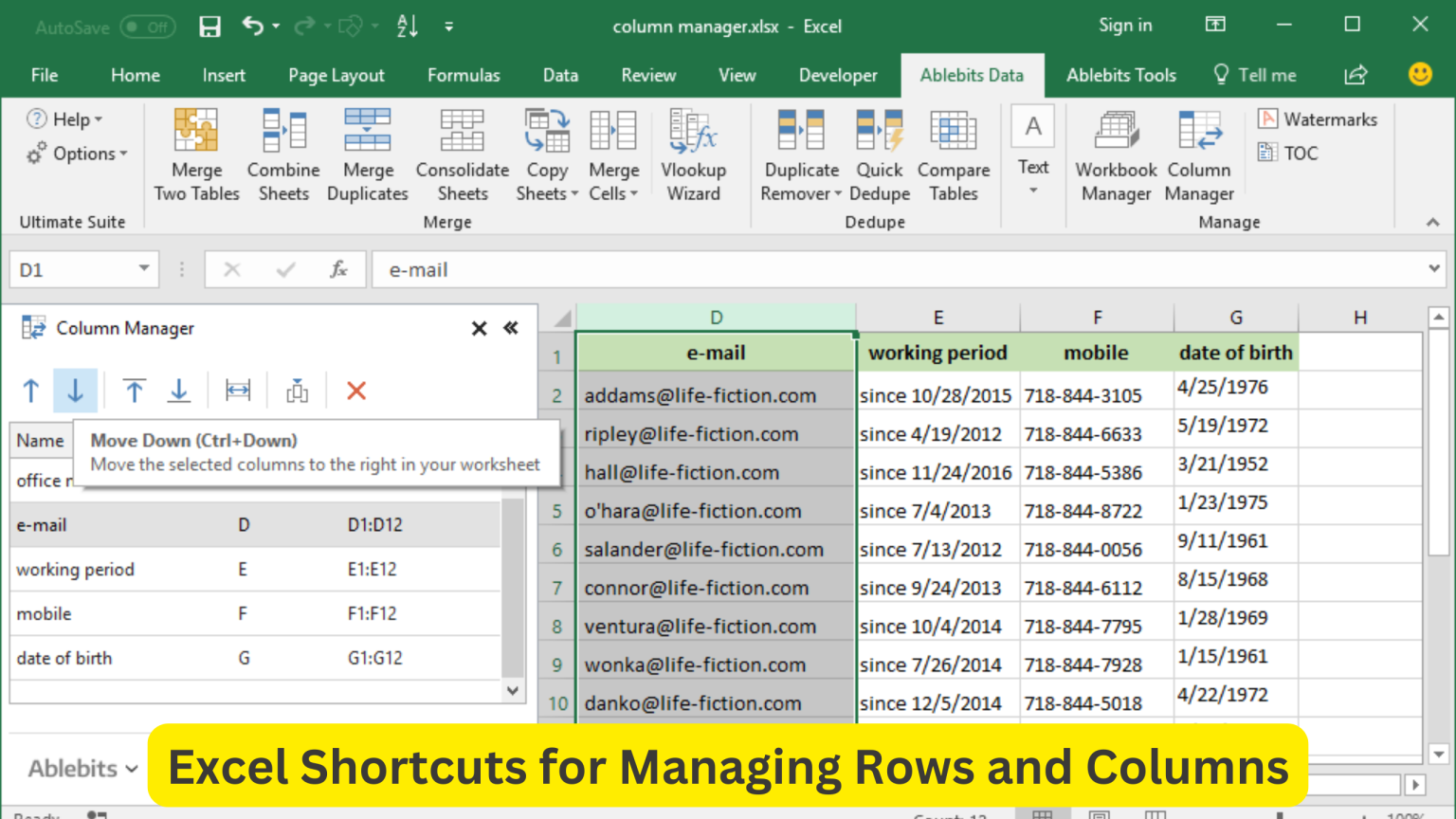
Task: Open Workbook Manager
Action: point(1116,155)
